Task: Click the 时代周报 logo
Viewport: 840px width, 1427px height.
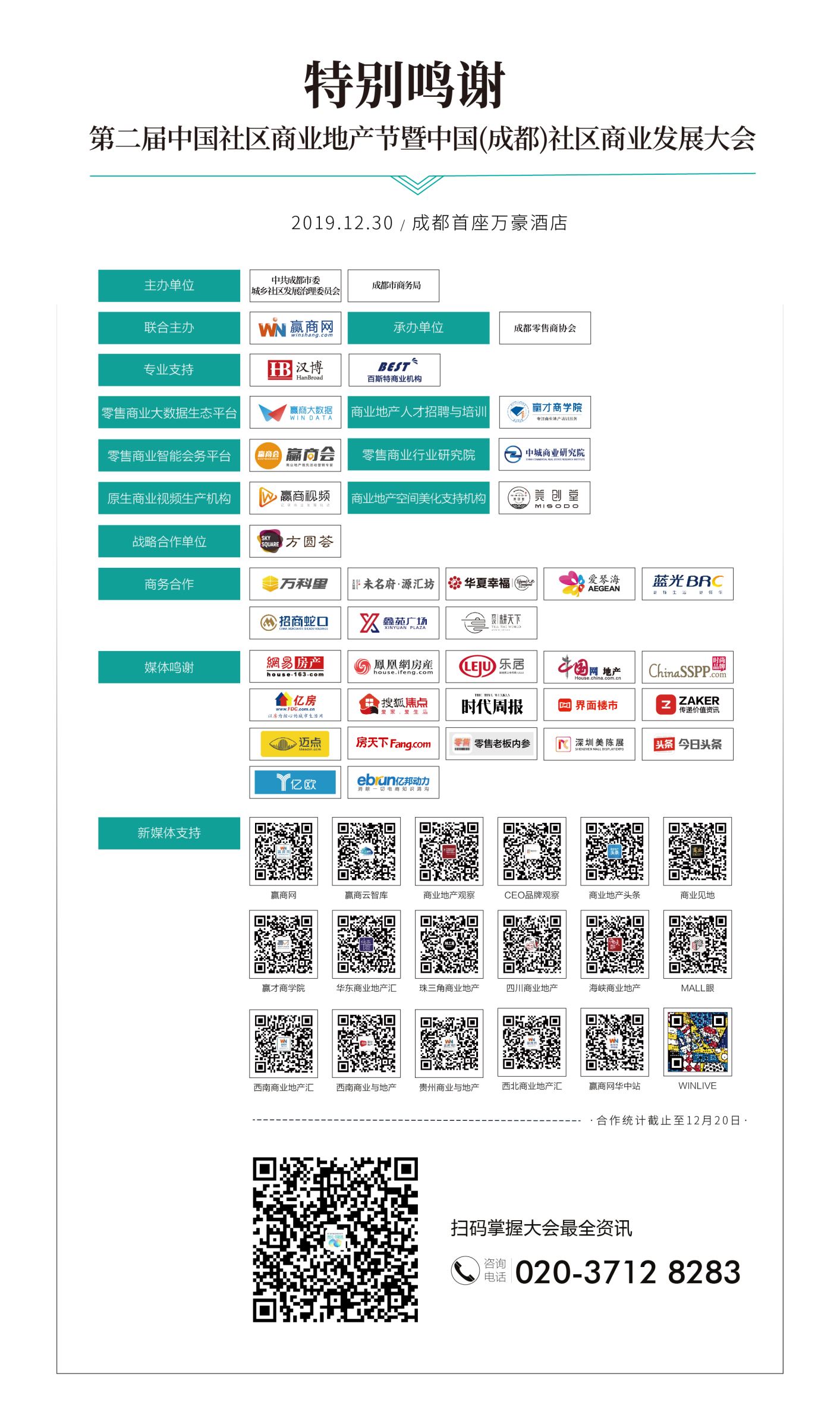Action: coord(492,705)
